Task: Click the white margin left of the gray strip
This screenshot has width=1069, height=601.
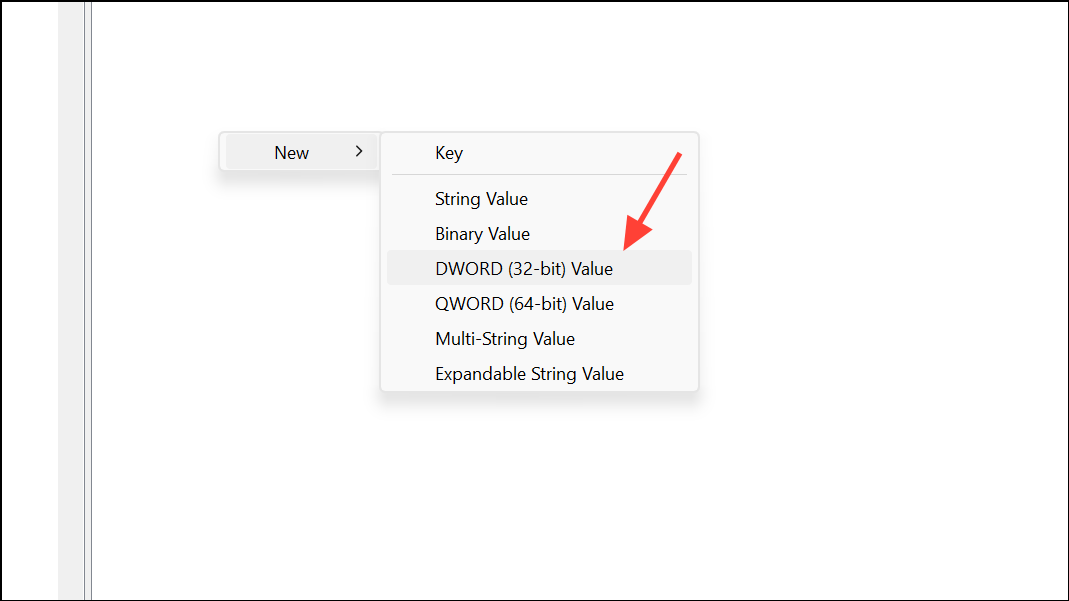Action: (29, 300)
